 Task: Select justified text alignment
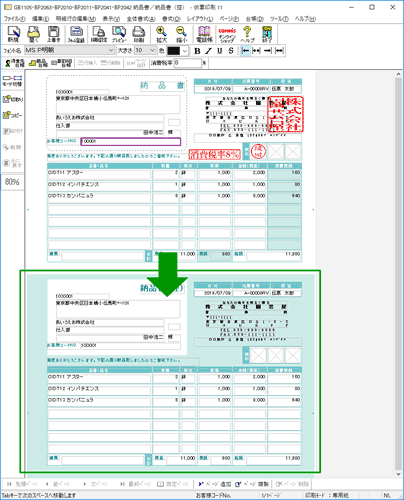279,51
